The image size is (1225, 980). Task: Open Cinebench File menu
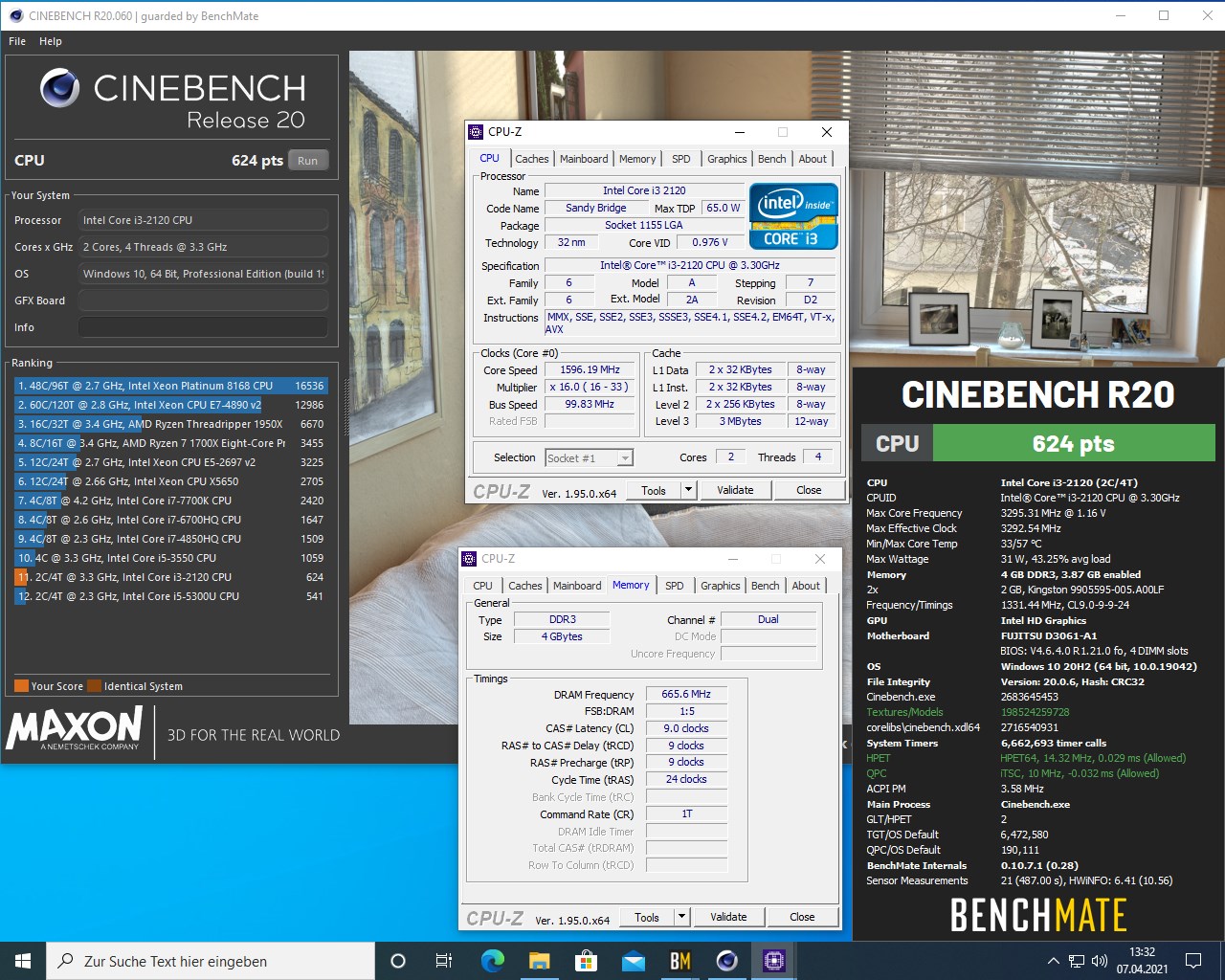coord(17,41)
